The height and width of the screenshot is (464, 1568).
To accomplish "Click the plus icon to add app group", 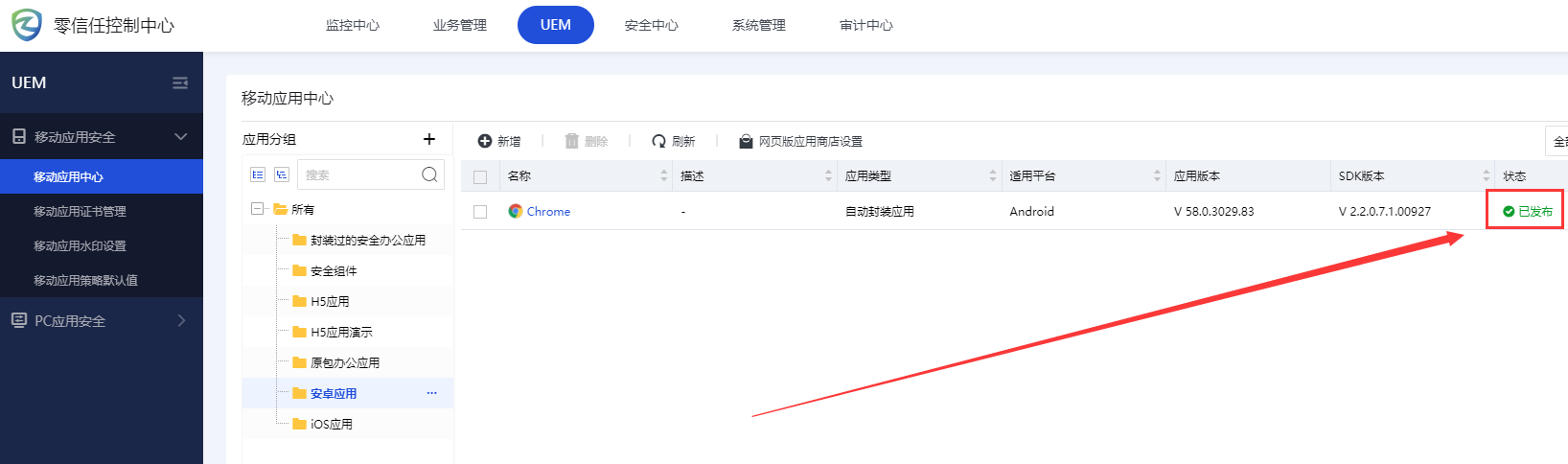I will (429, 139).
